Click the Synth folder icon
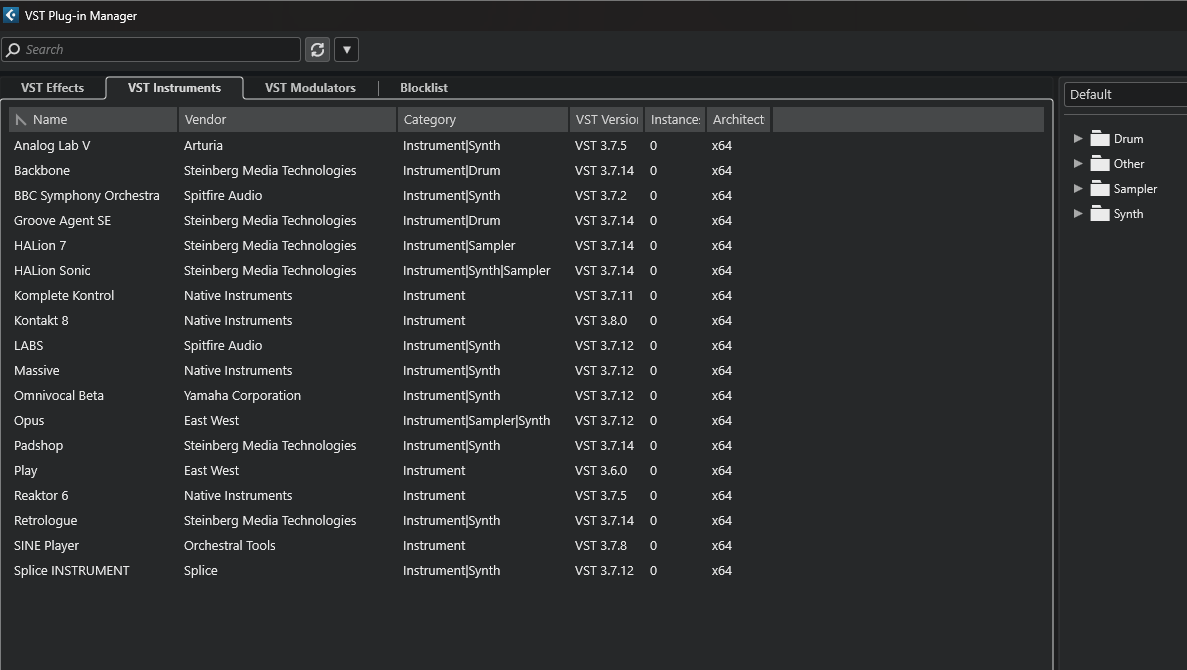The height and width of the screenshot is (670, 1187). 1100,213
